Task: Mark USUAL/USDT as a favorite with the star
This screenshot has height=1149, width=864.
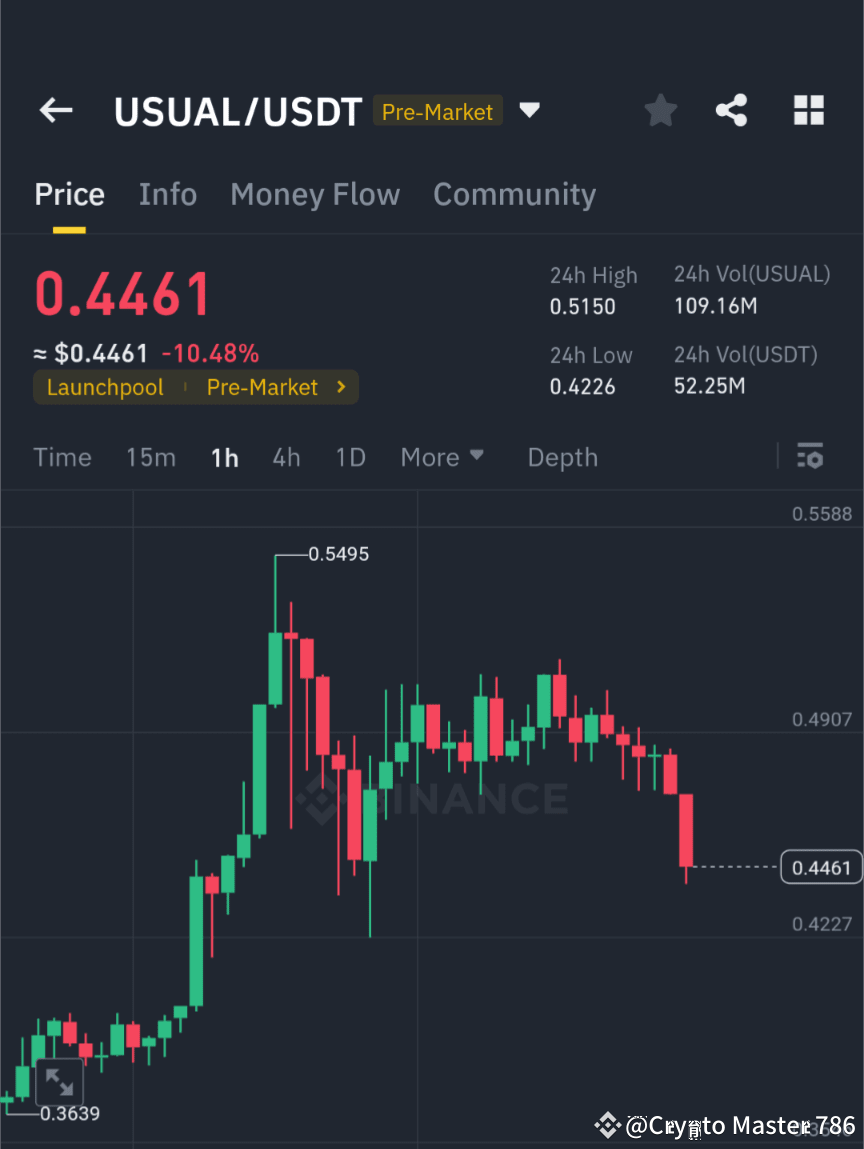Action: click(660, 111)
